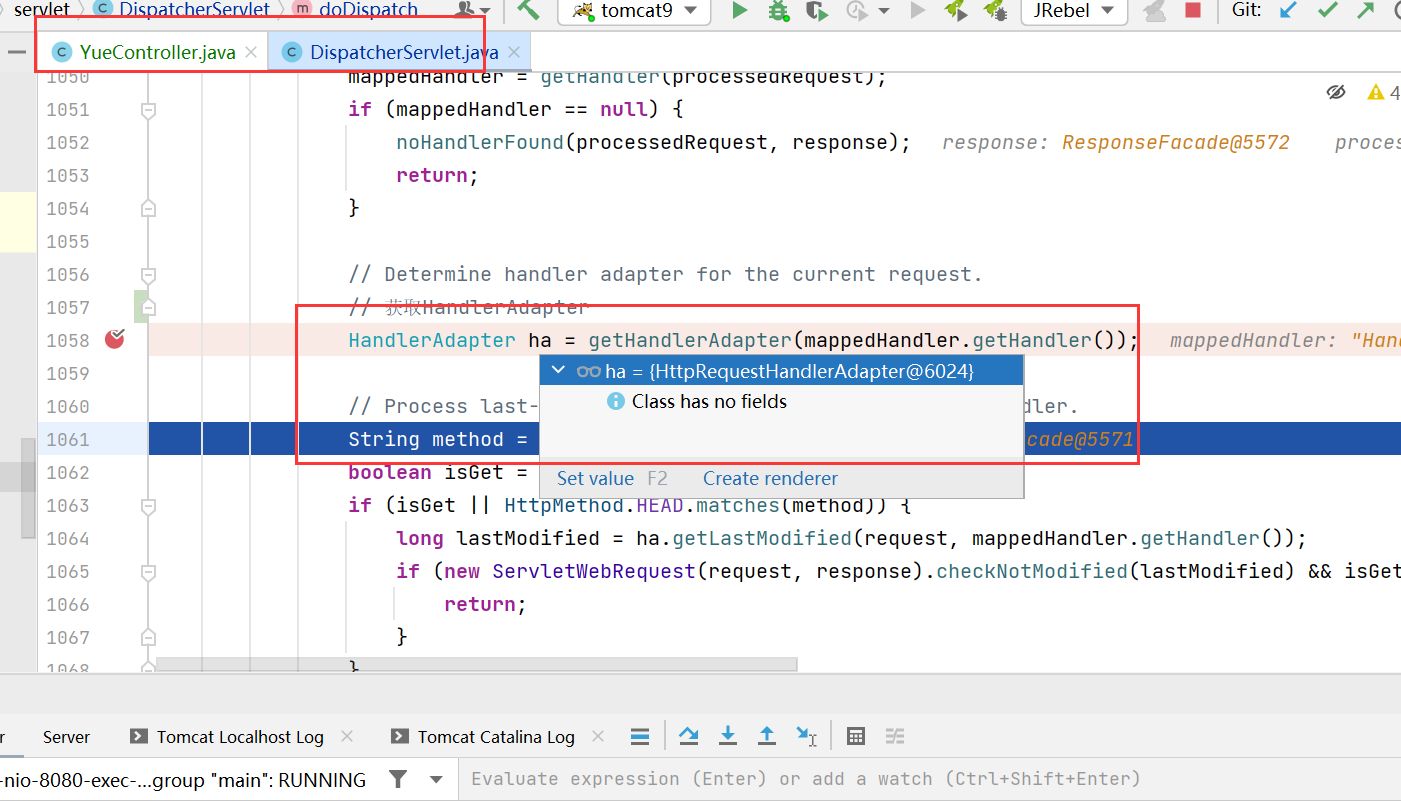Run to cursor icon
The height and width of the screenshot is (801, 1401).
806,736
